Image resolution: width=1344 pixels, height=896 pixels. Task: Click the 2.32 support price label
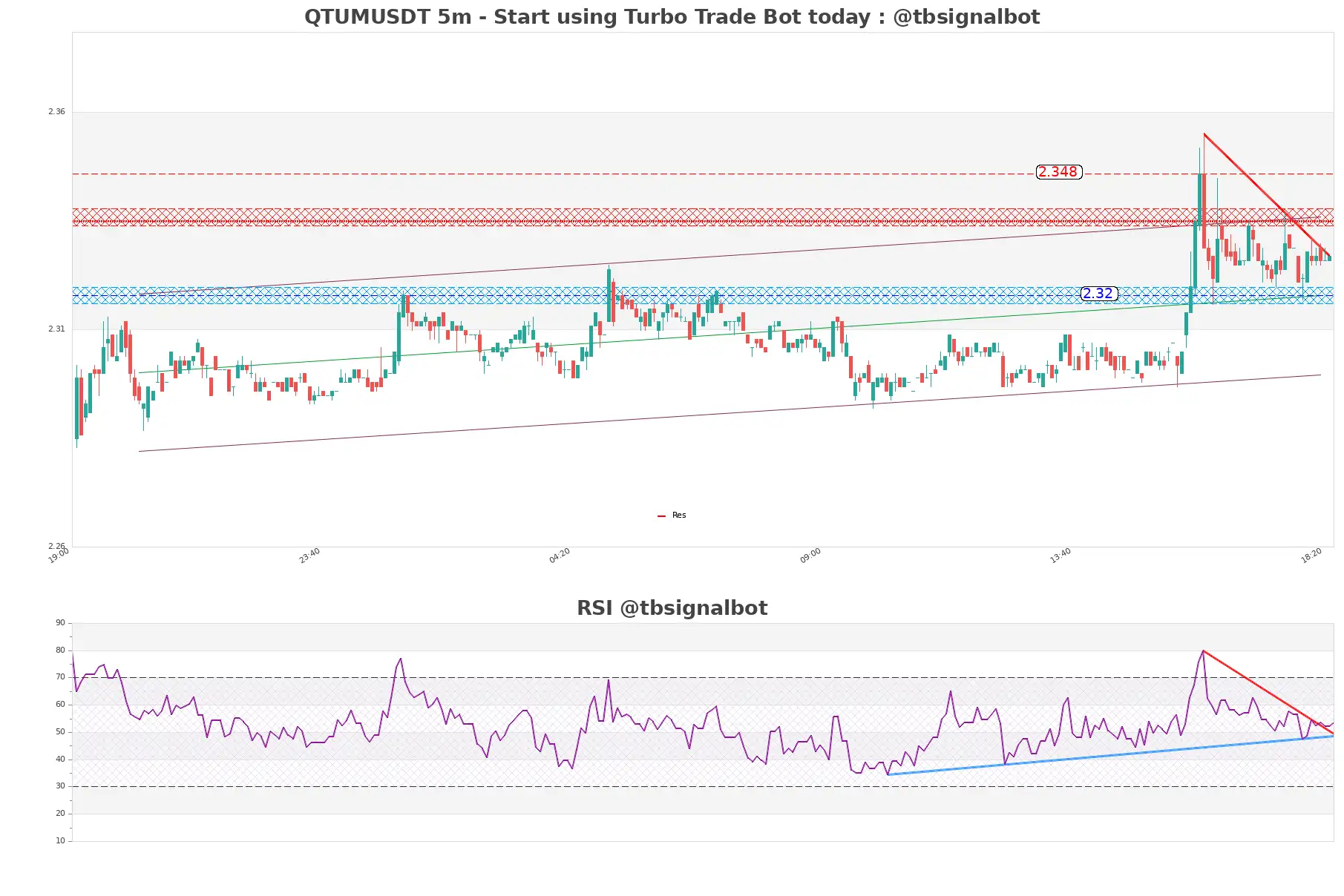coord(1098,294)
